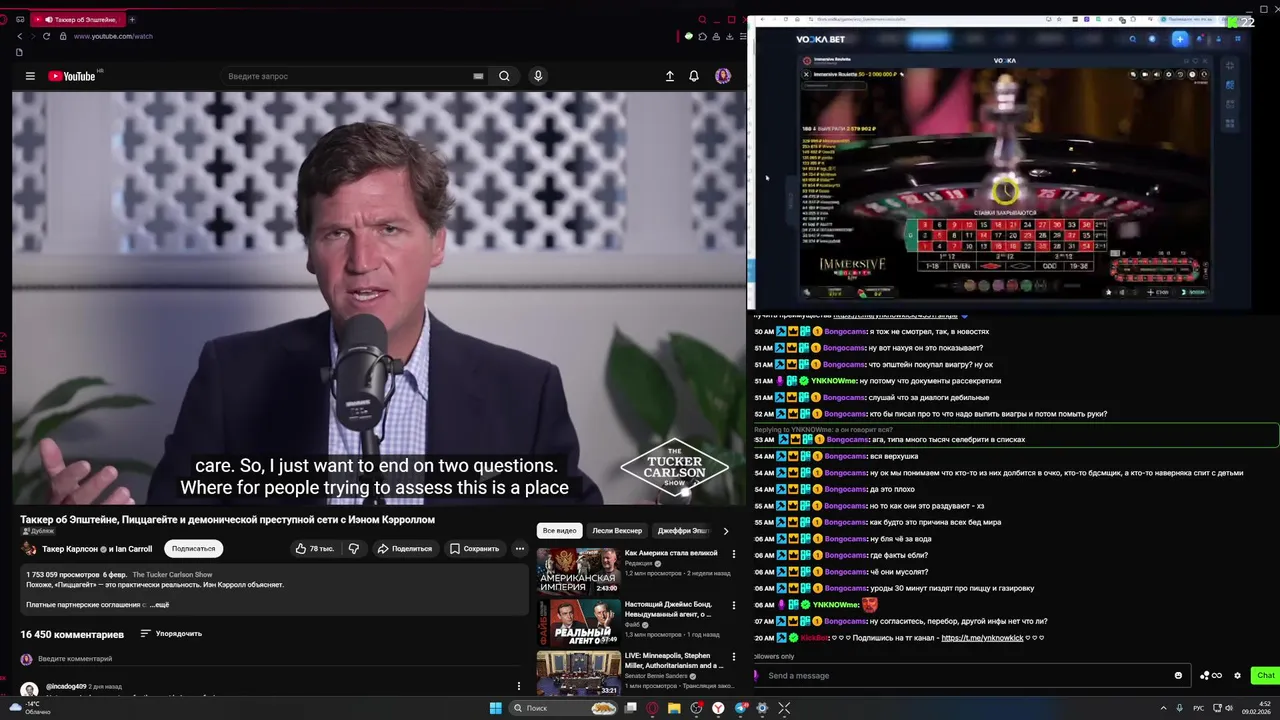Viewport: 1280px width, 720px height.
Task: Open browser downloads icon in address bar row
Action: pos(730,36)
